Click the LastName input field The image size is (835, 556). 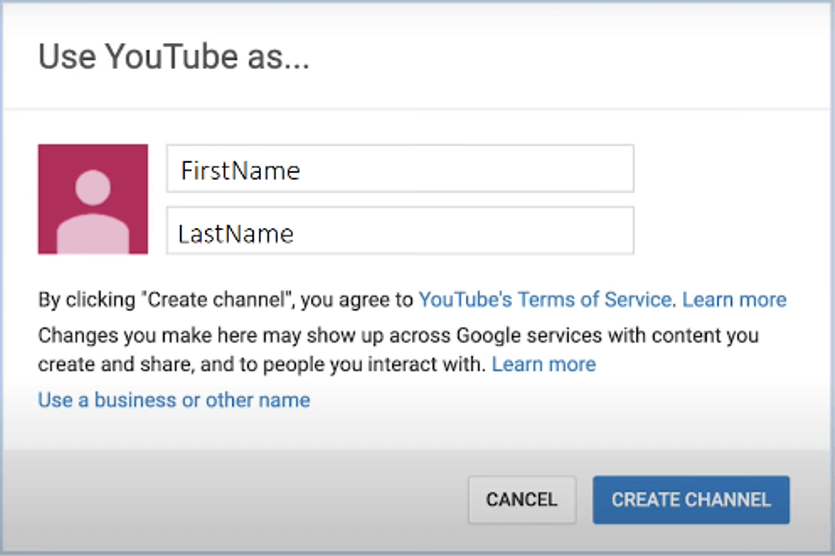(x=400, y=231)
